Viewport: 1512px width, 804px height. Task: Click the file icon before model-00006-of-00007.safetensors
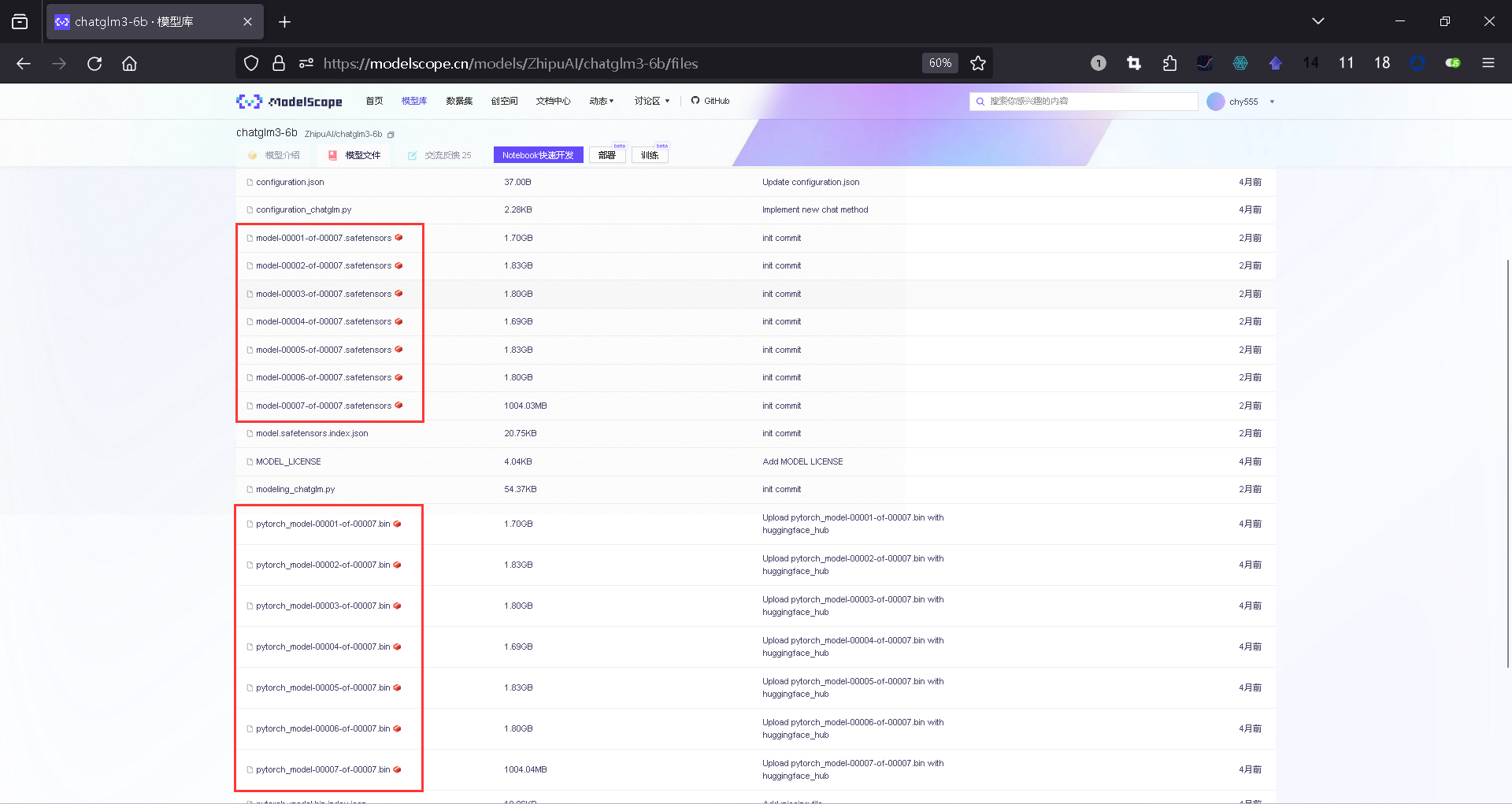[x=250, y=378]
